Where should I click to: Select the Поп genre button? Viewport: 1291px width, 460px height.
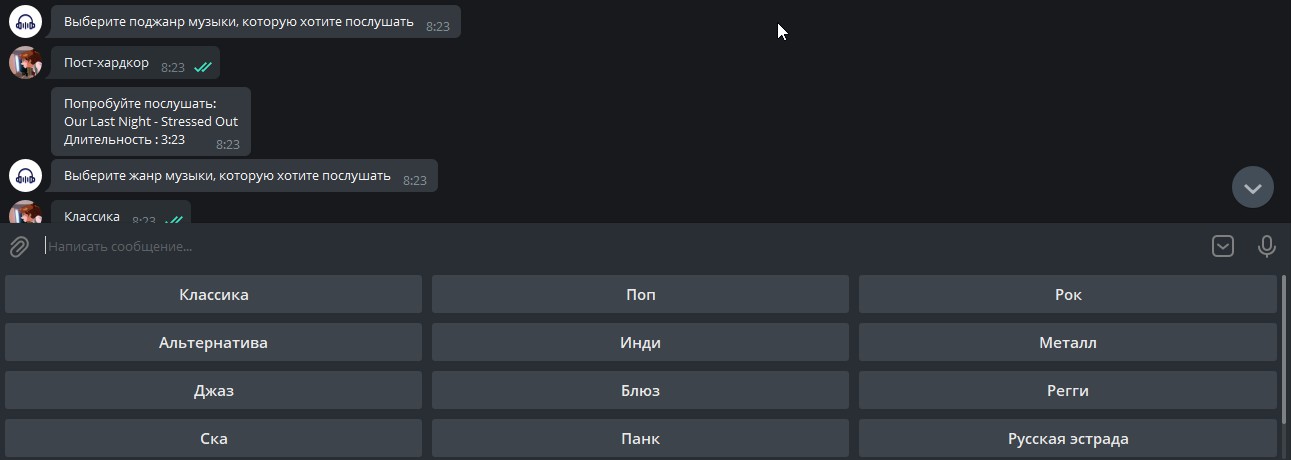pos(640,295)
